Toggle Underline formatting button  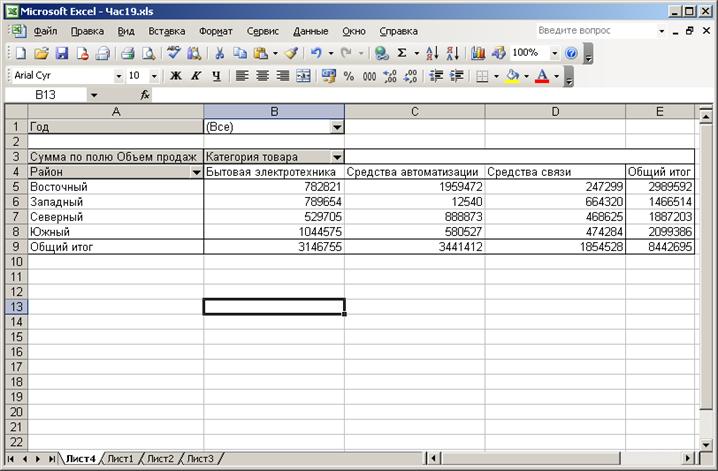217,76
